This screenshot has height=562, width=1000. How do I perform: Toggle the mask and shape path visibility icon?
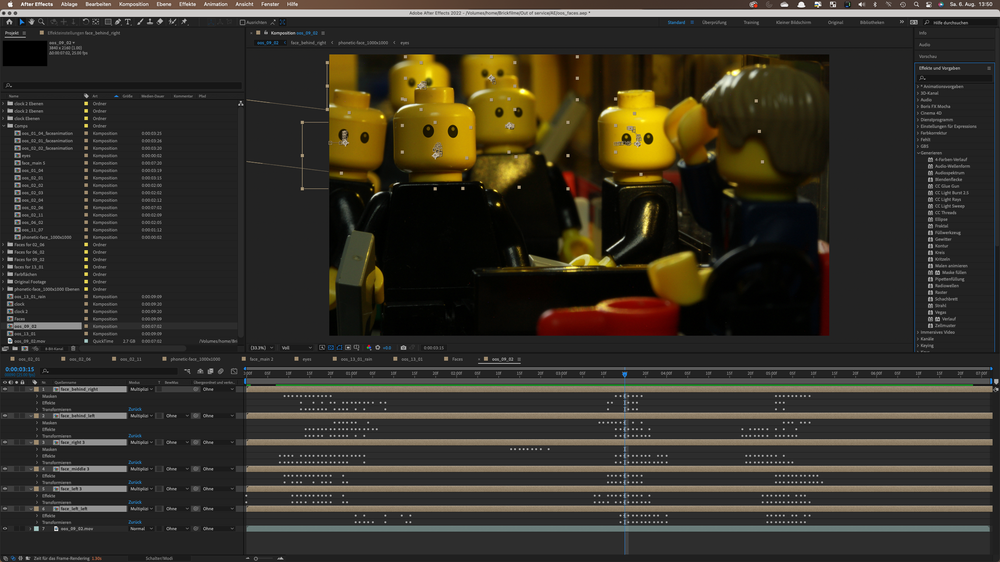pyautogui.click(x=339, y=348)
